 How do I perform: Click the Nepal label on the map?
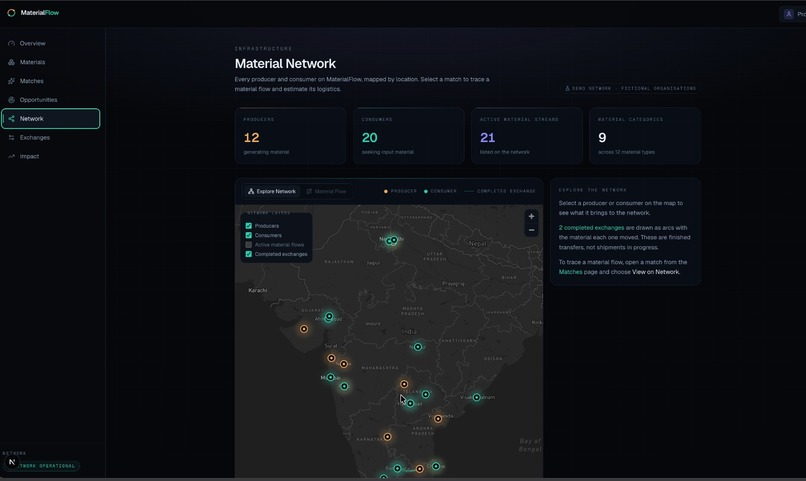(478, 244)
